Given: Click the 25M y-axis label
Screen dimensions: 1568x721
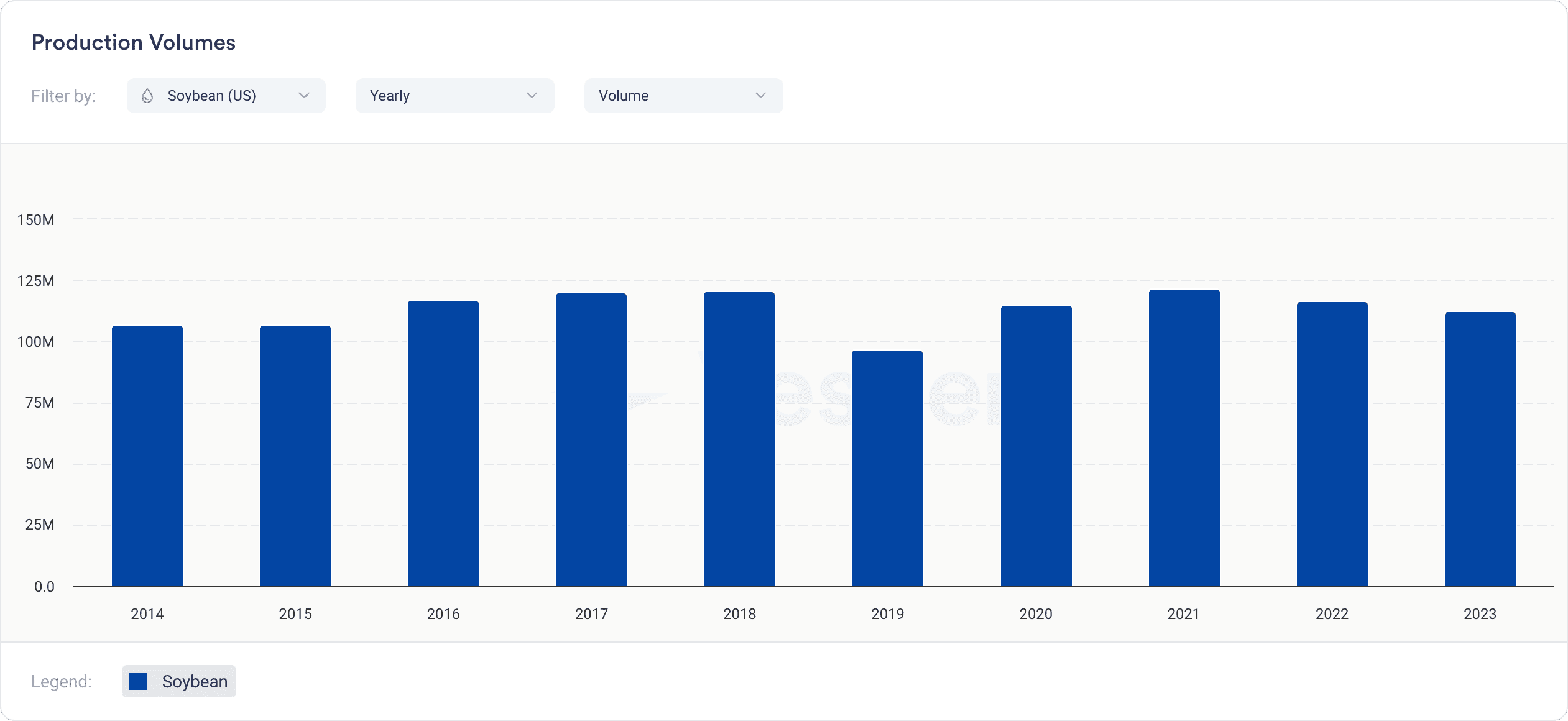Looking at the screenshot, I should 40,525.
